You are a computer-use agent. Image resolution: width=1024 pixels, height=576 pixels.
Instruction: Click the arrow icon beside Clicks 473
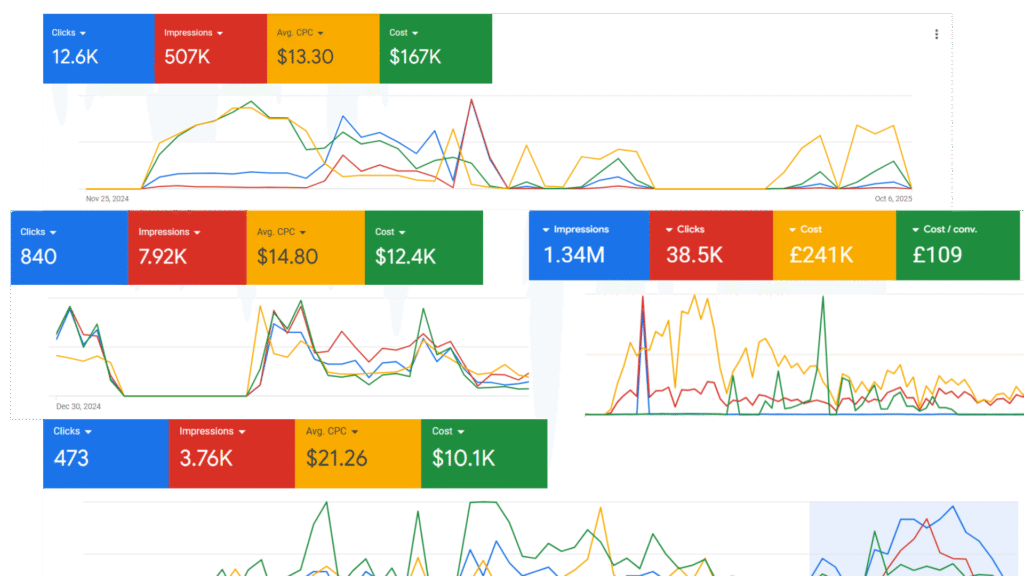click(x=88, y=432)
